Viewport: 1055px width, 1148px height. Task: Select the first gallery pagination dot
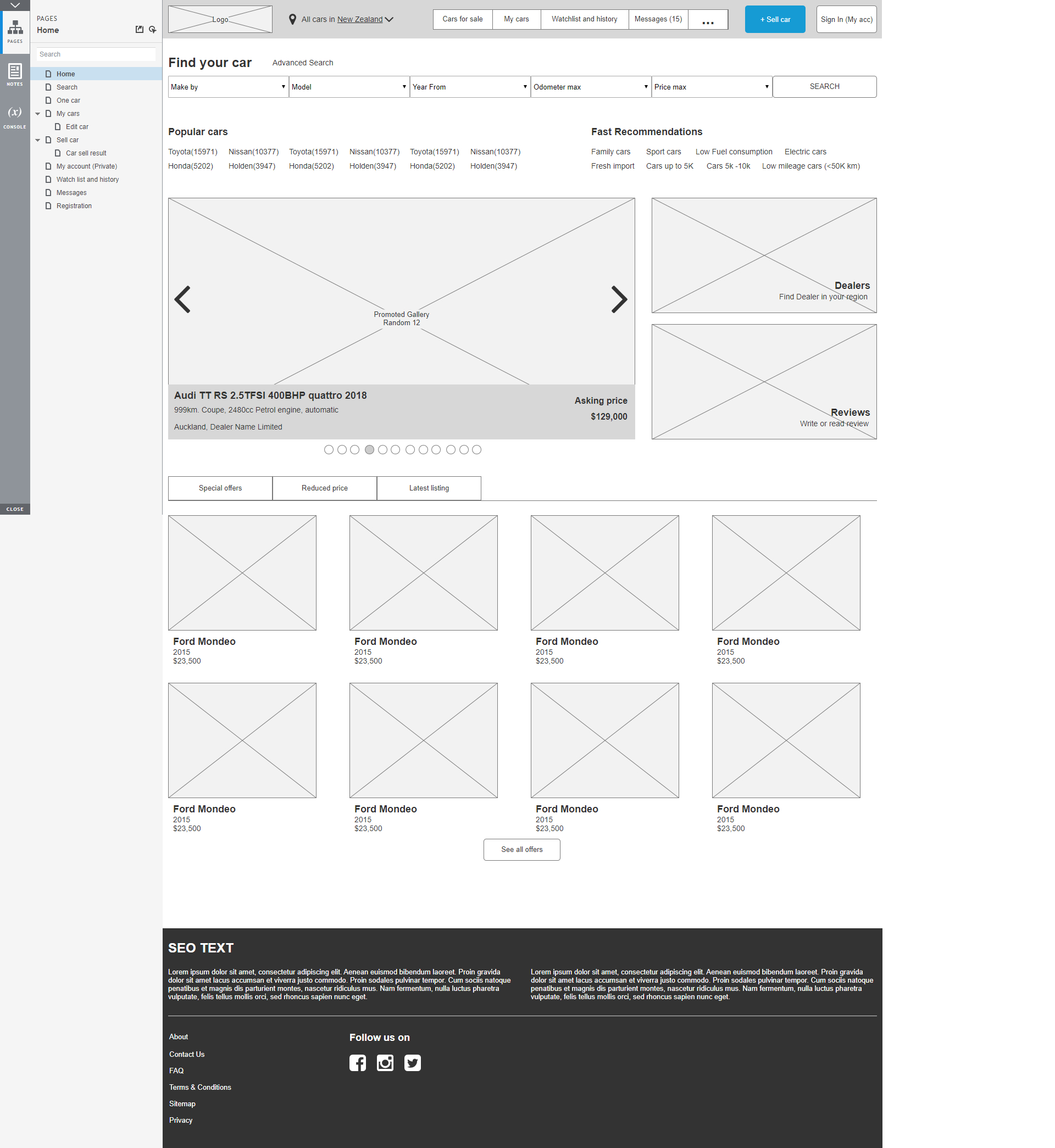pos(329,450)
